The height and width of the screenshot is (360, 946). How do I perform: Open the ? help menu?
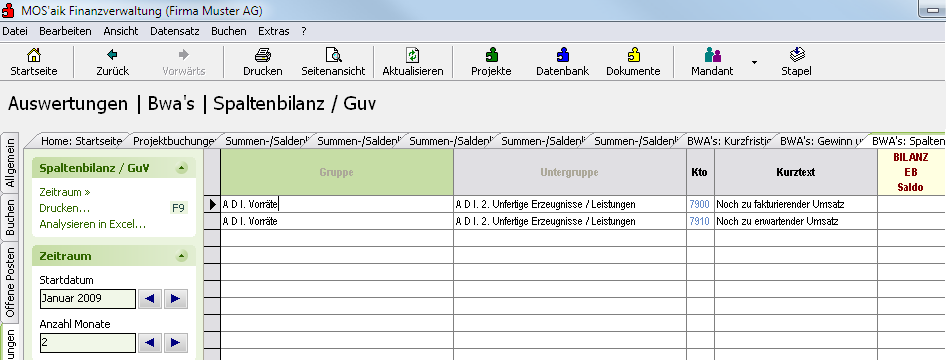click(x=304, y=31)
